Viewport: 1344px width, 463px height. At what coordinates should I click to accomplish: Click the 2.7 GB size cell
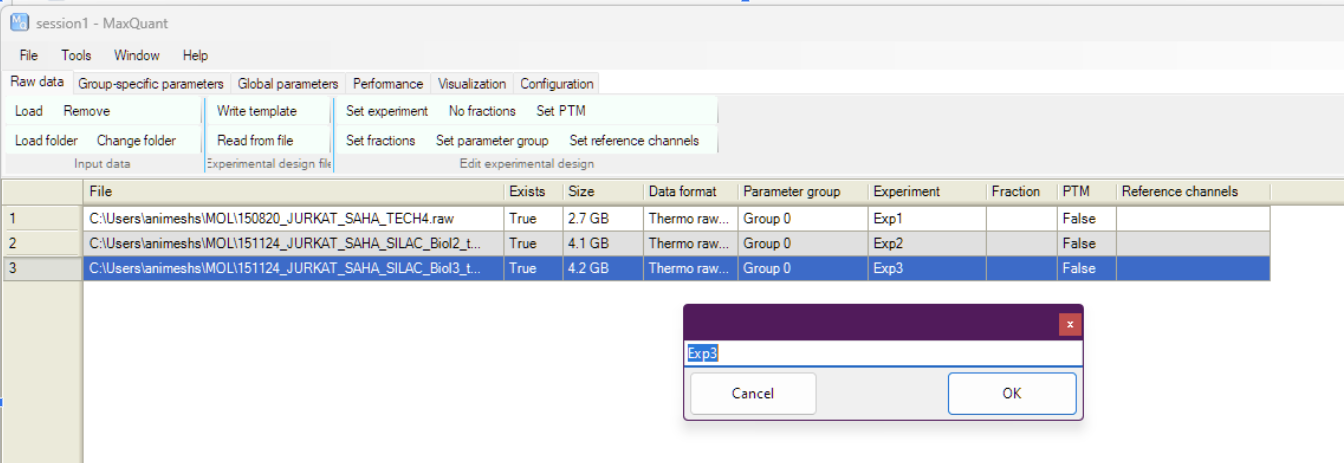point(603,218)
